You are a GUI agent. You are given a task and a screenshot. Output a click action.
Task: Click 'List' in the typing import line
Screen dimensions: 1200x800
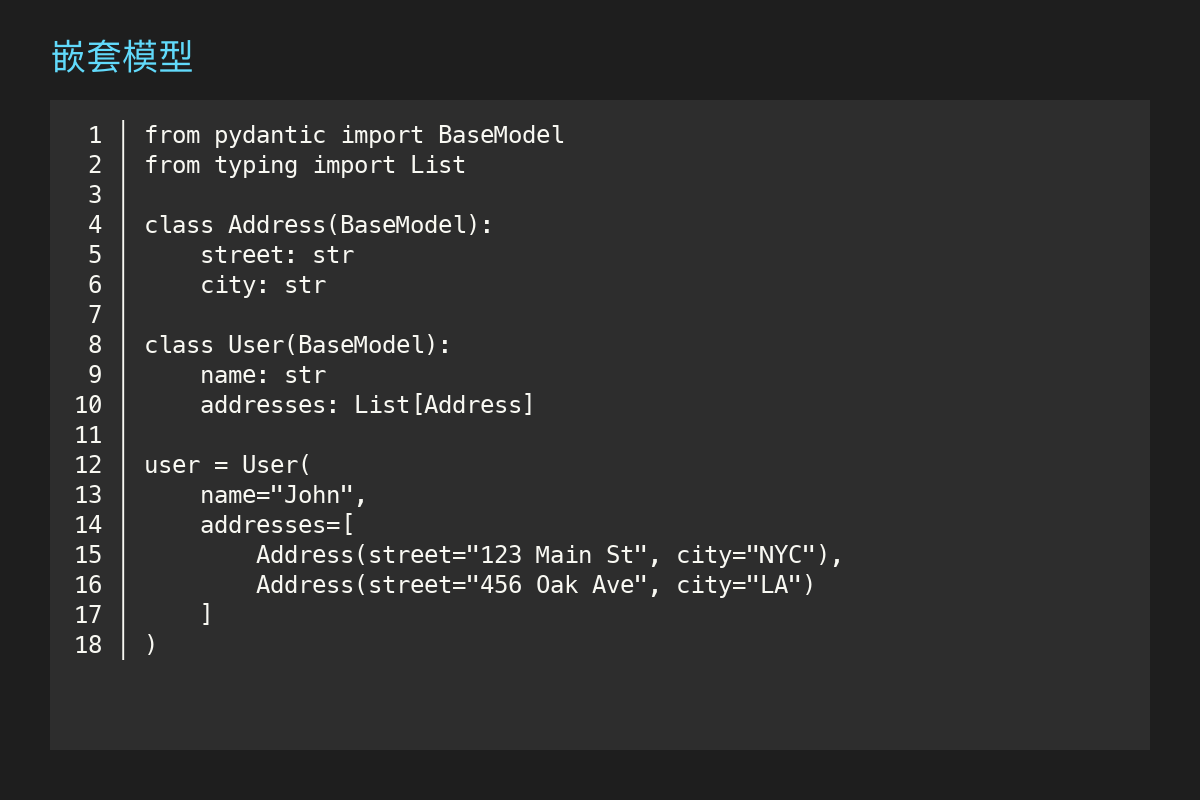tap(438, 165)
